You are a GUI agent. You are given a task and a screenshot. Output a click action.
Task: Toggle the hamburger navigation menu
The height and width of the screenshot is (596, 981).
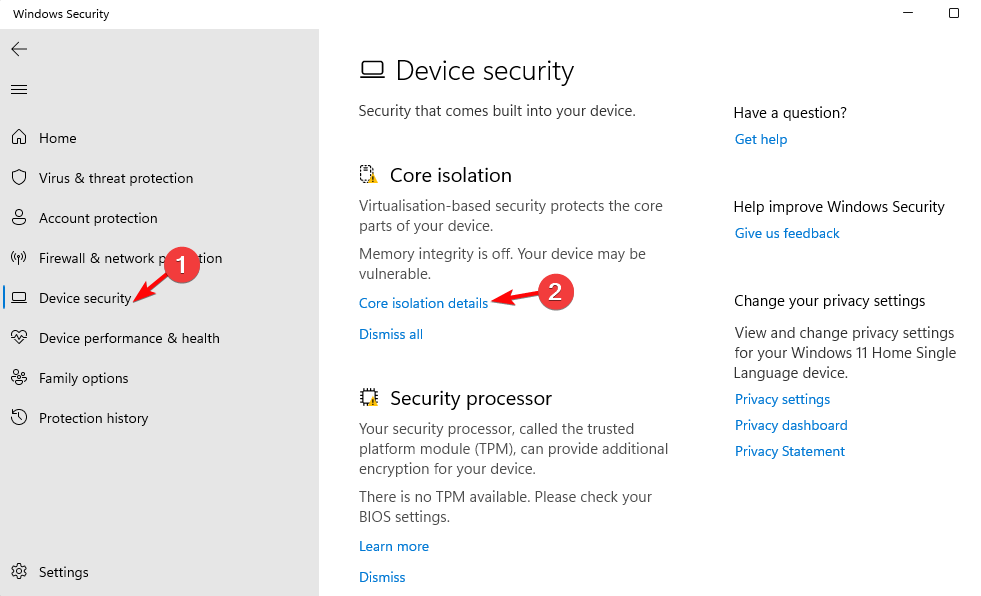[x=19, y=89]
